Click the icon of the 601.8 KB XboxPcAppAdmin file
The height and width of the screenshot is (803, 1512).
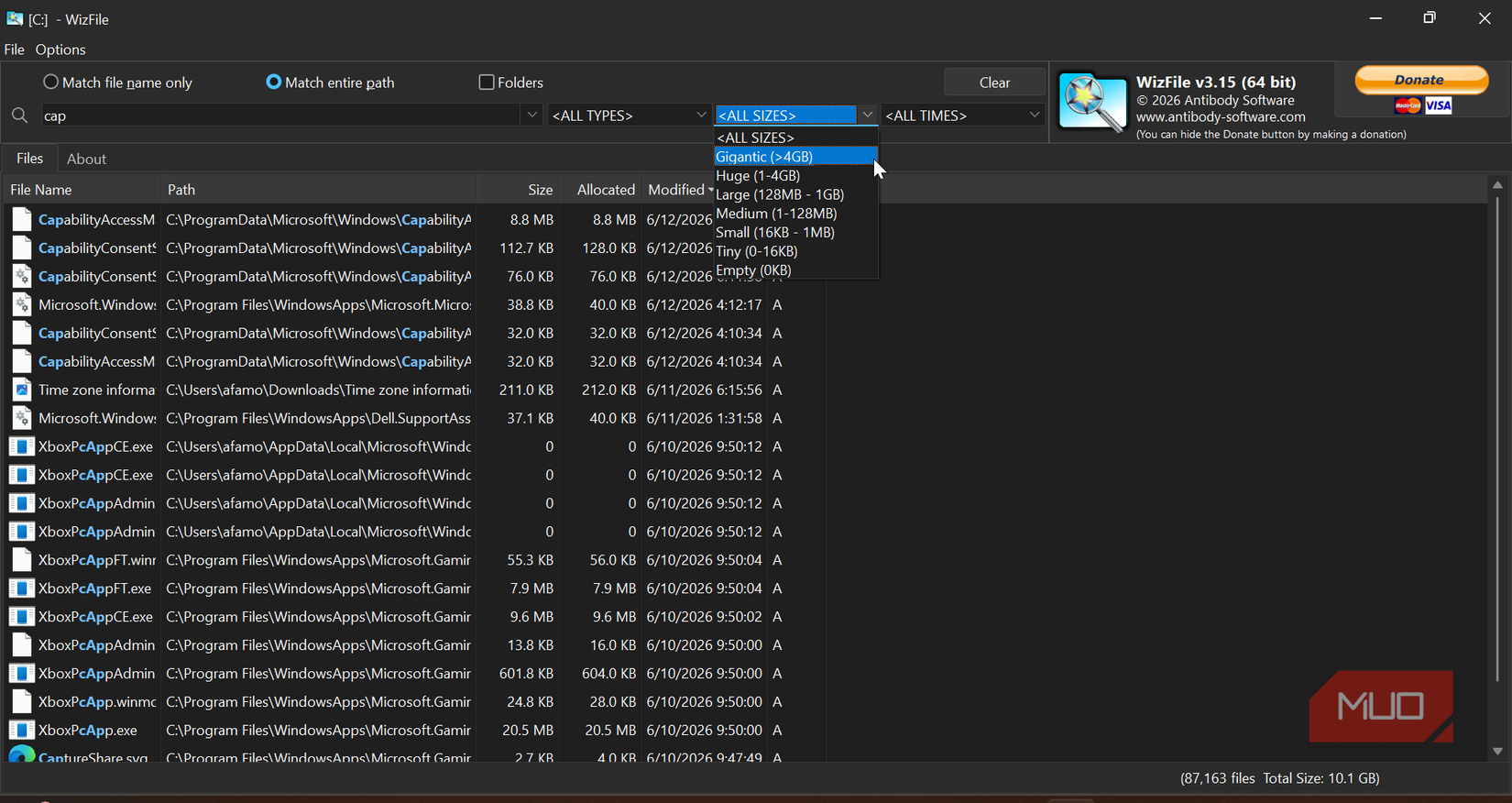coord(22,674)
